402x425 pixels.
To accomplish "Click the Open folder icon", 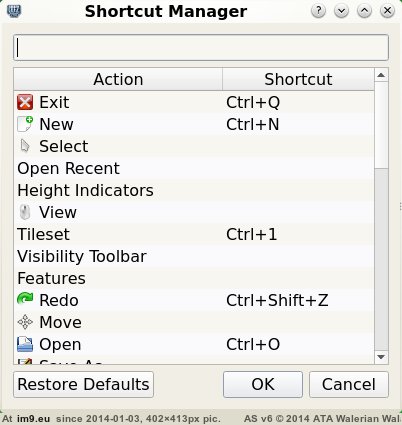I will (x=25, y=344).
